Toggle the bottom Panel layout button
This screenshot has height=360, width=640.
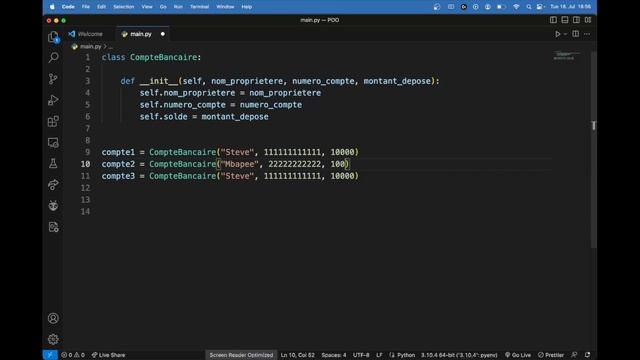pos(564,20)
